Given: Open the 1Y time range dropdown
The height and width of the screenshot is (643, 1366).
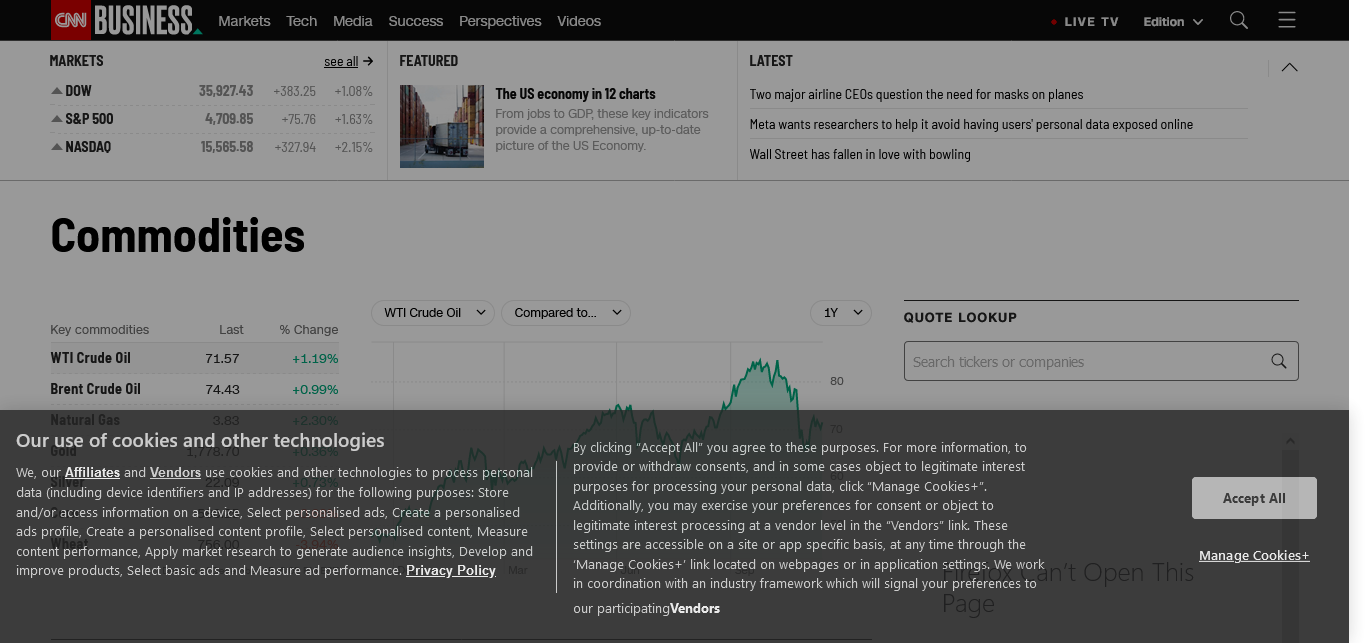Looking at the screenshot, I should [x=840, y=313].
